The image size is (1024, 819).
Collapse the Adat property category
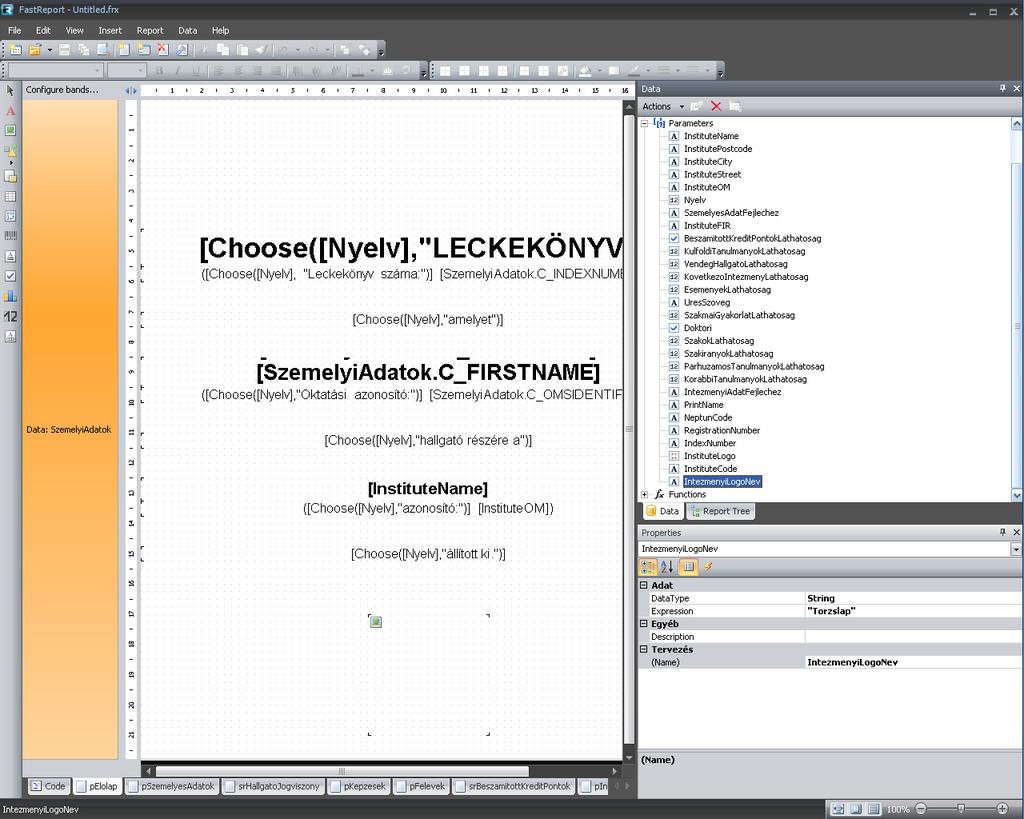click(x=644, y=585)
